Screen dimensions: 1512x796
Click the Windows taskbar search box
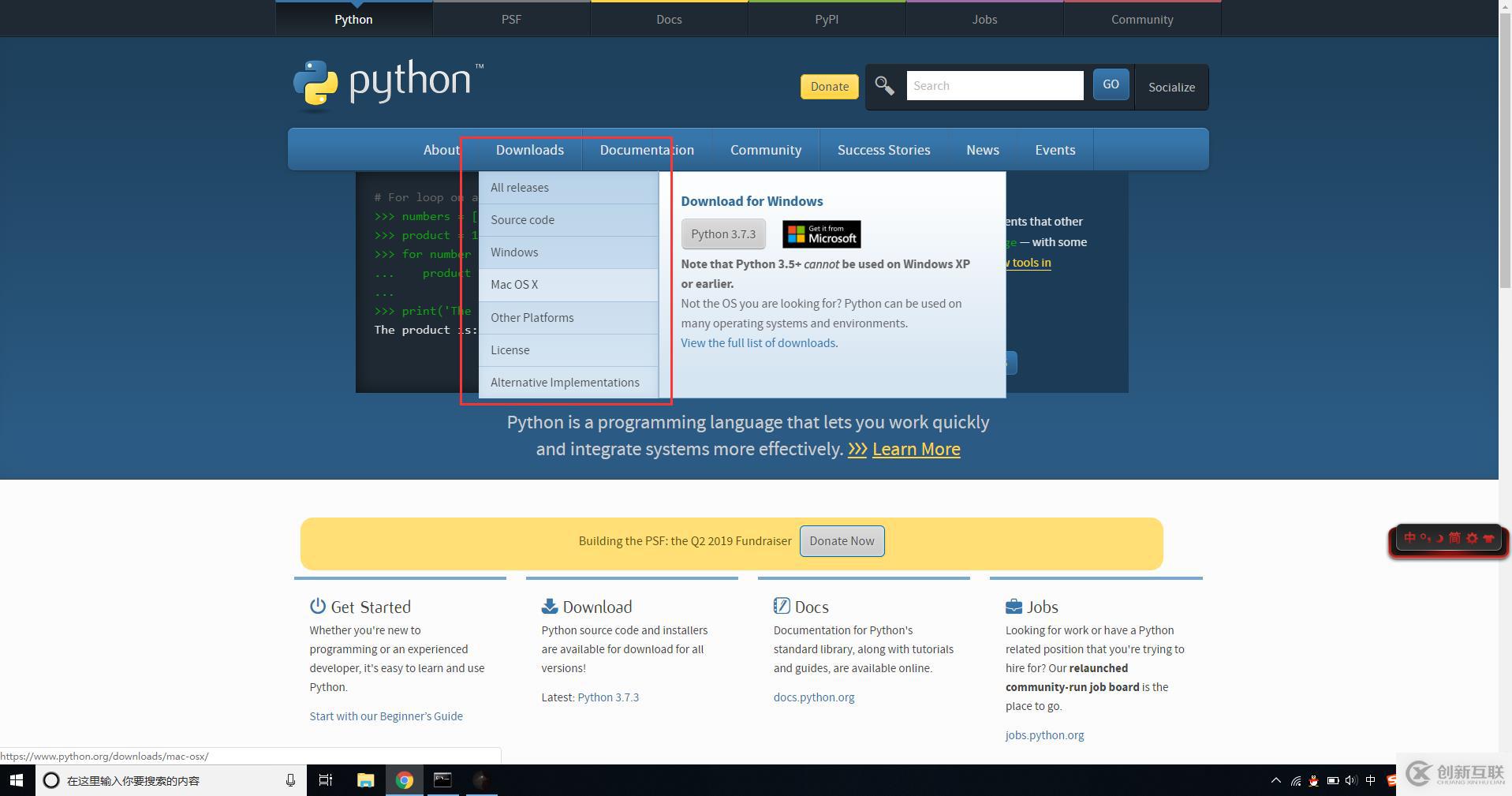(170, 780)
